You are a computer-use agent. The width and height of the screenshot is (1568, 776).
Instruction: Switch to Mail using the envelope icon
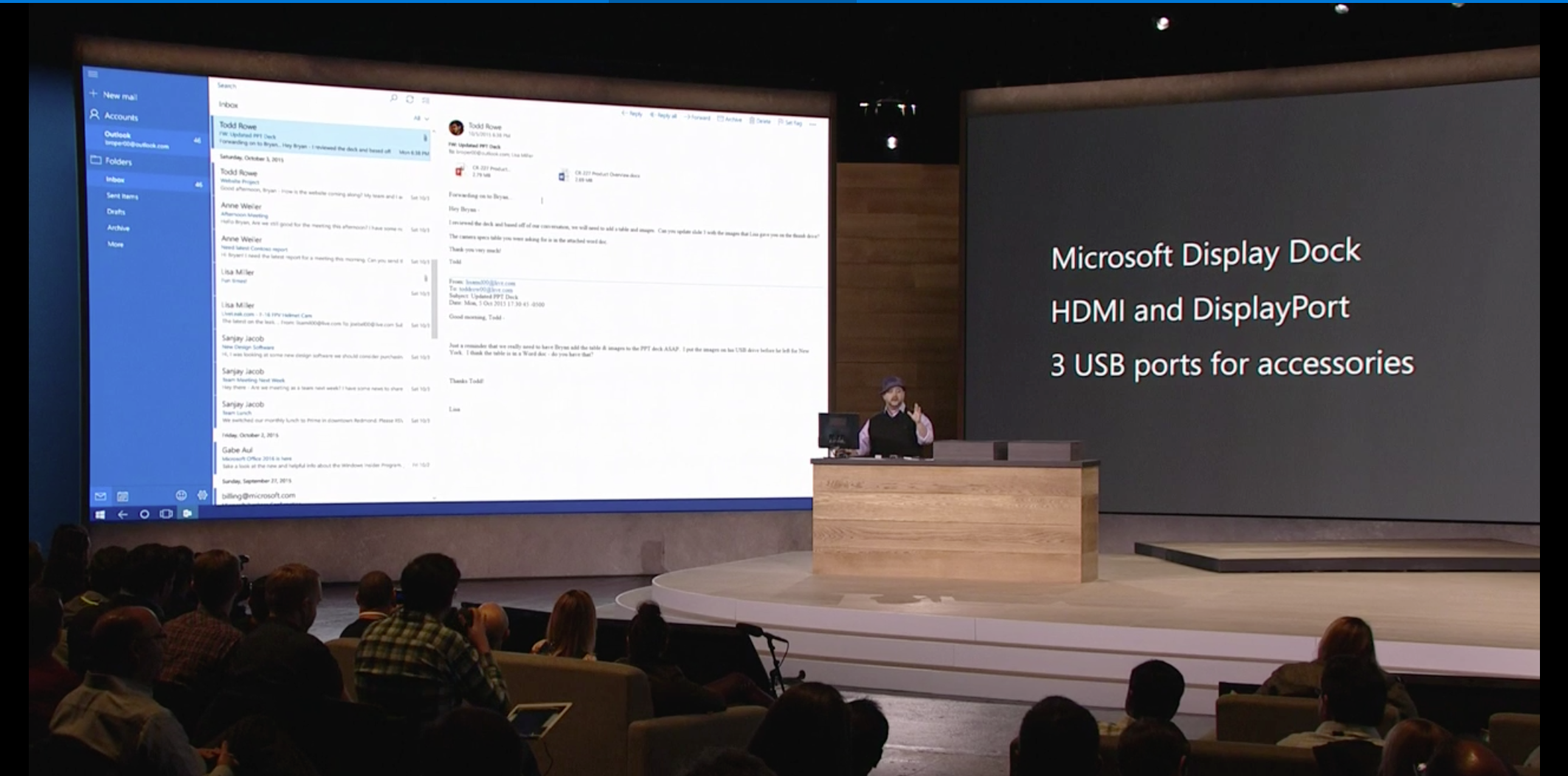[x=100, y=496]
